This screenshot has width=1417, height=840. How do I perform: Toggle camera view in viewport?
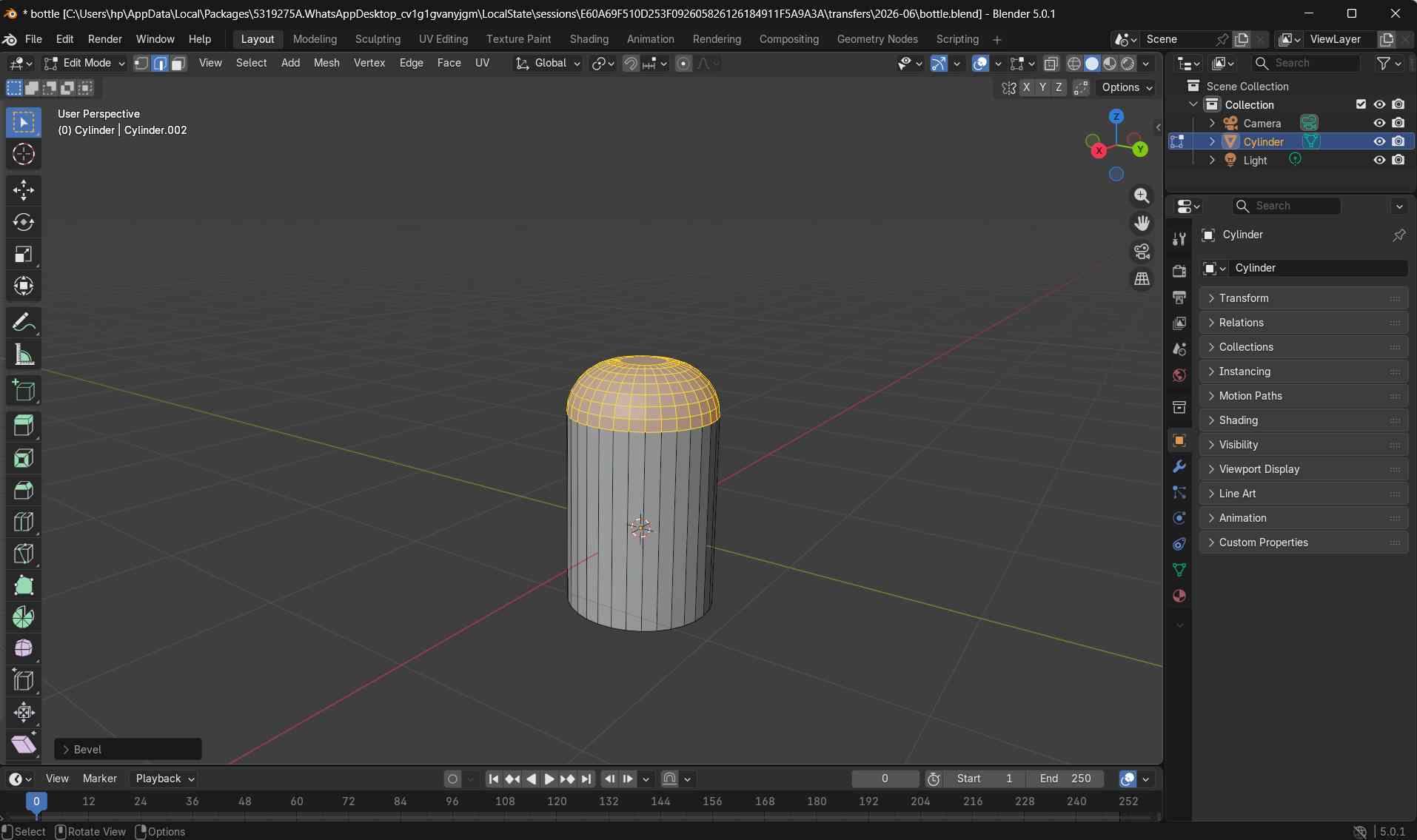1142,252
